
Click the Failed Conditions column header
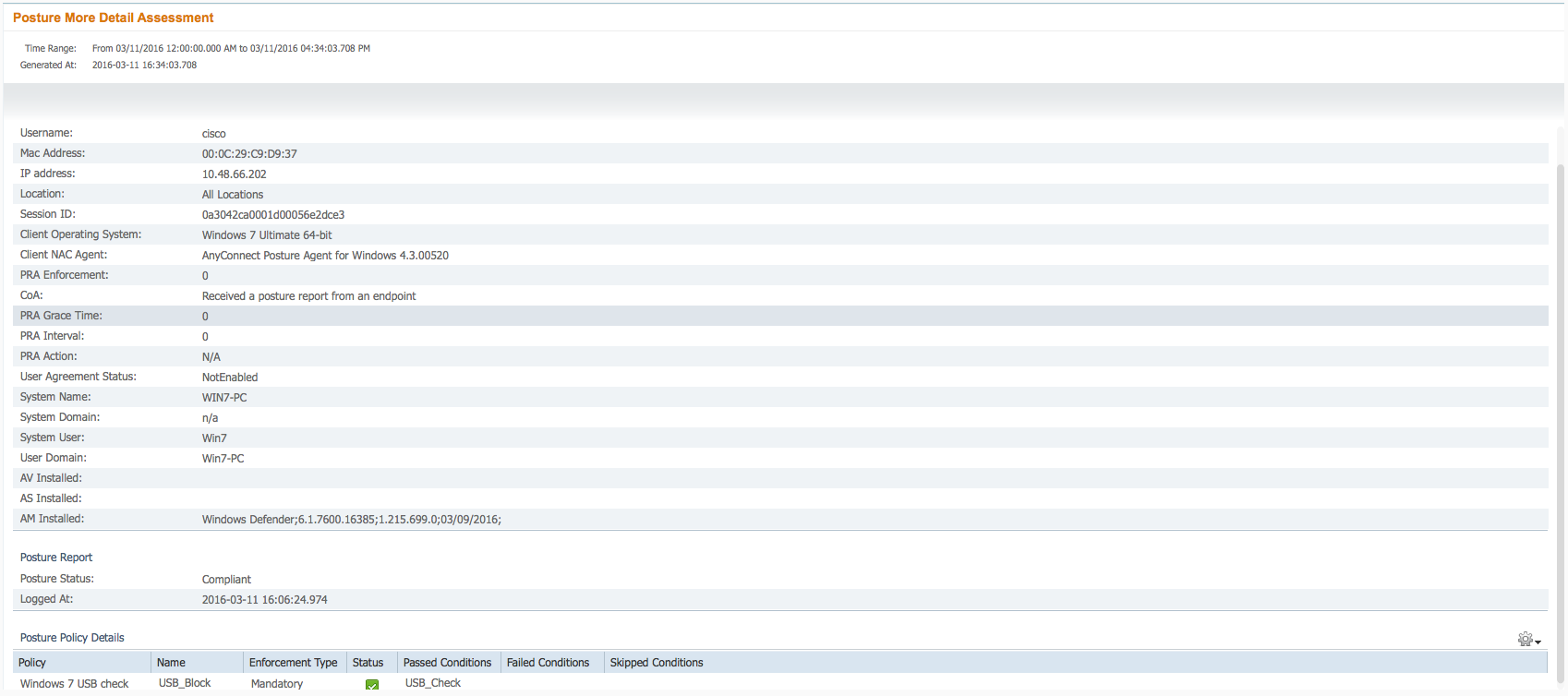[x=552, y=663]
